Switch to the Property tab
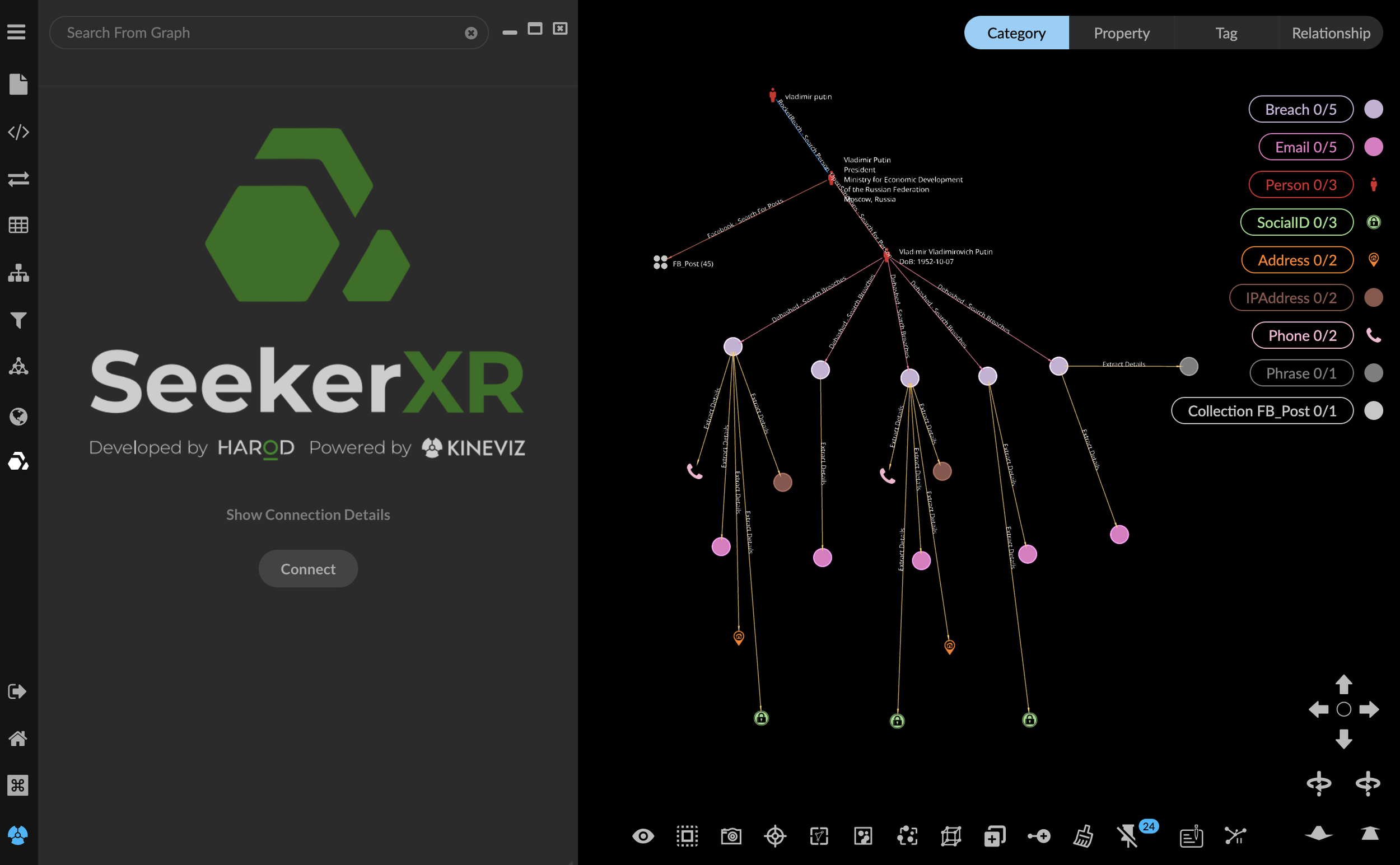 1121,32
